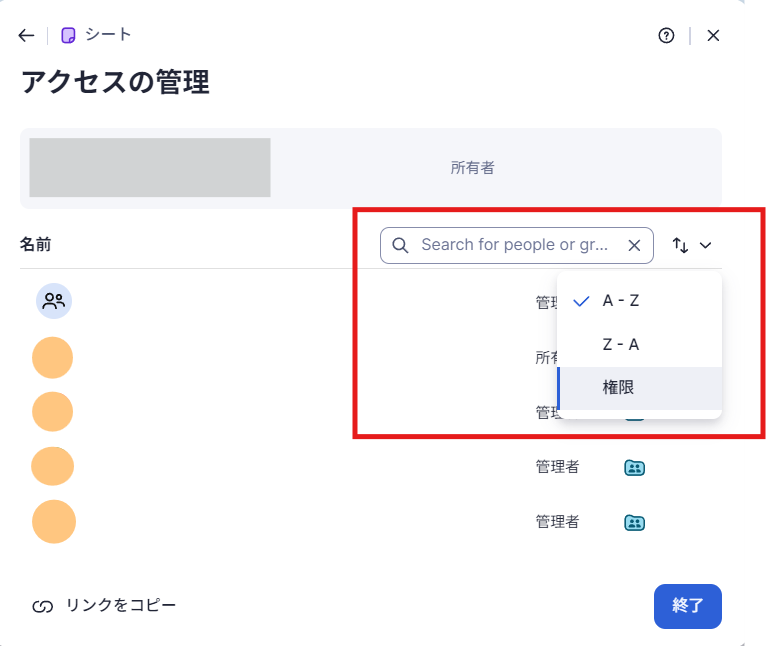Viewport: 766px width, 646px height.
Task: Choose Z - A sort order
Action: pos(620,344)
